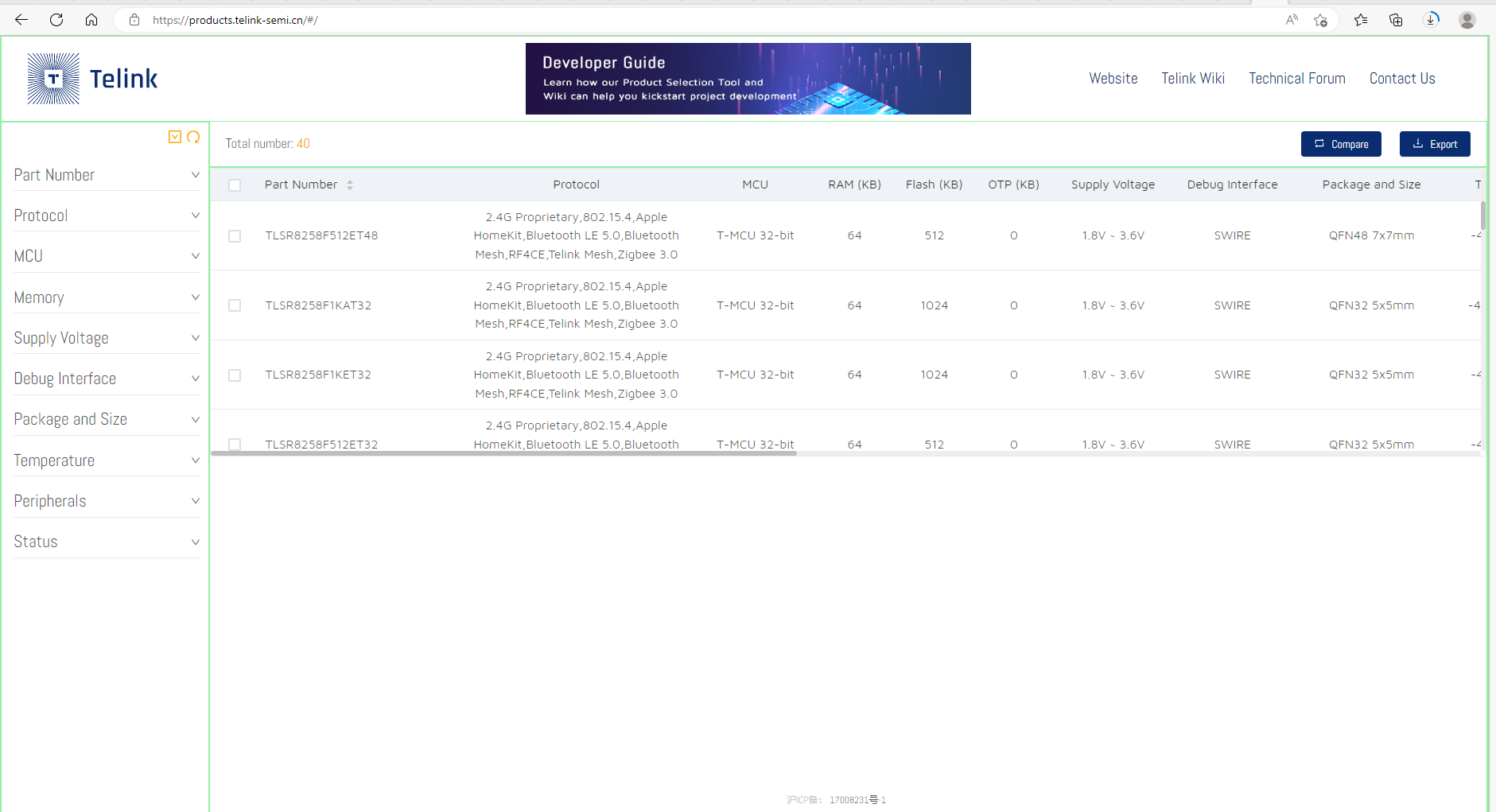Image resolution: width=1496 pixels, height=812 pixels.
Task: Tick the checkbox for TLSR8258F1KAT32
Action: [235, 305]
